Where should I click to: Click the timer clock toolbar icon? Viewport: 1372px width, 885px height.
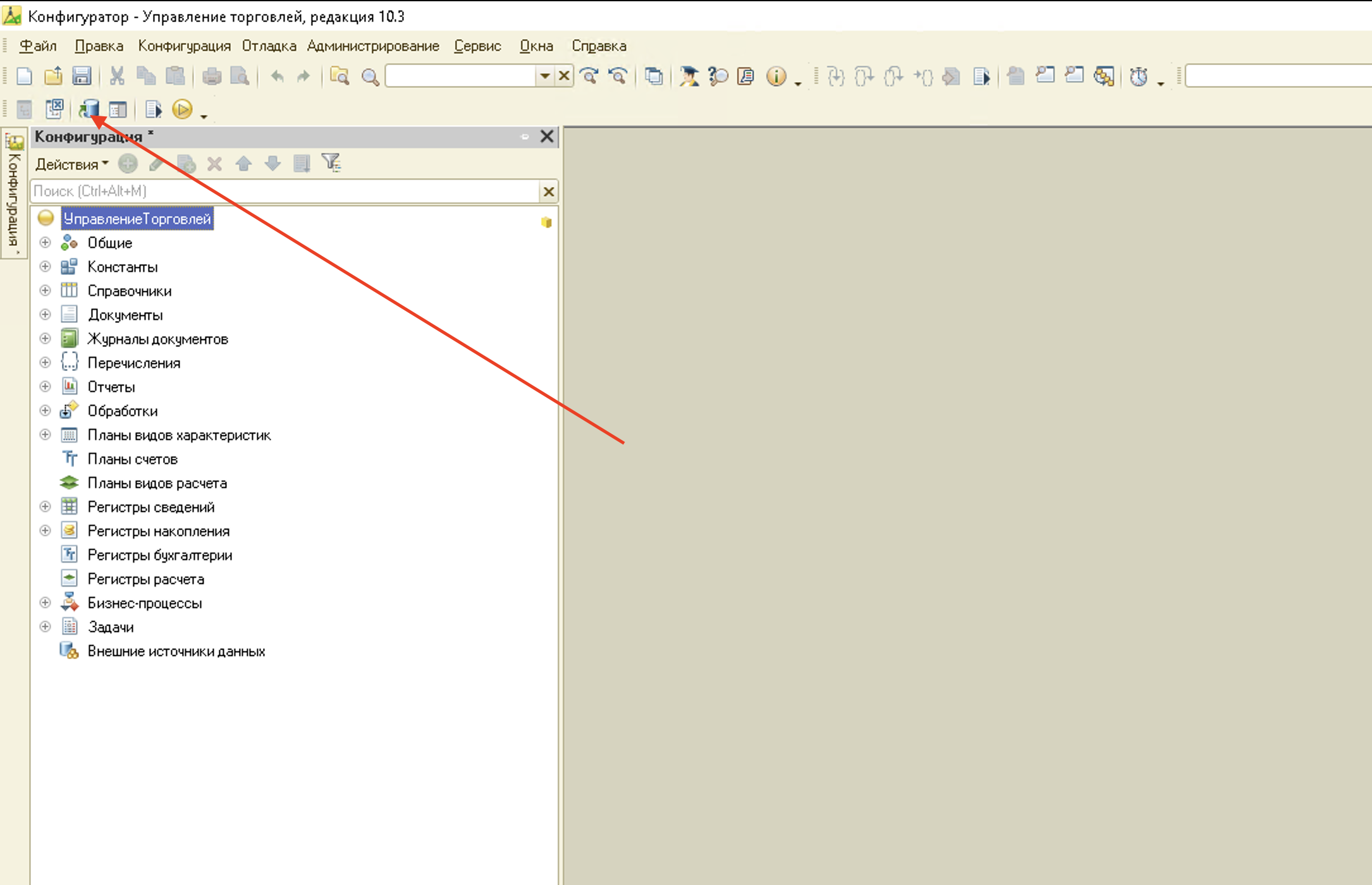(1139, 76)
